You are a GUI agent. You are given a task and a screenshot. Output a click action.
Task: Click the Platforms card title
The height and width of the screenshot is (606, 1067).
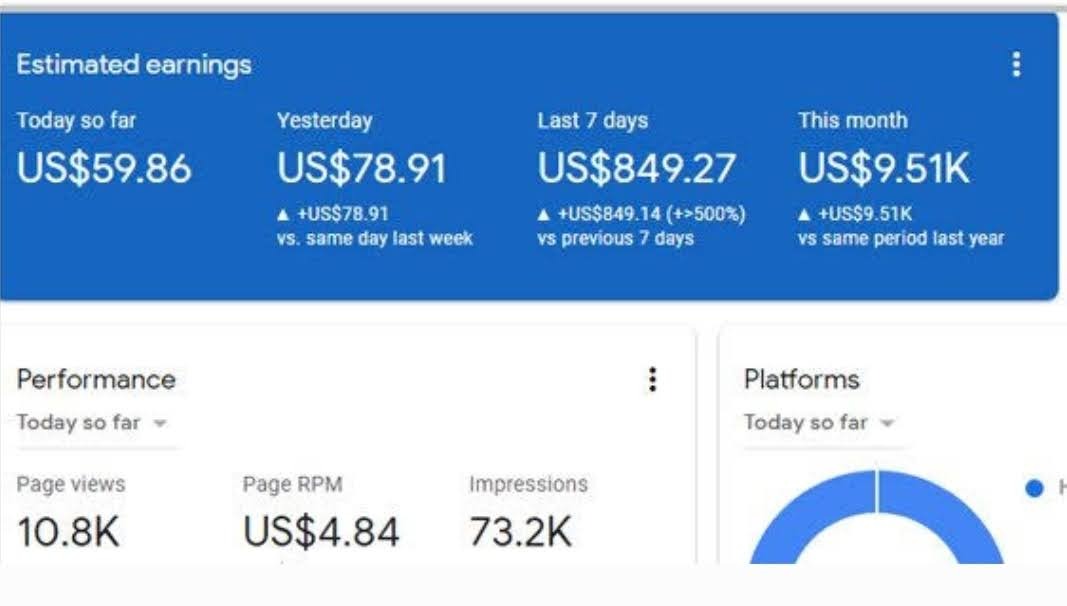[801, 380]
